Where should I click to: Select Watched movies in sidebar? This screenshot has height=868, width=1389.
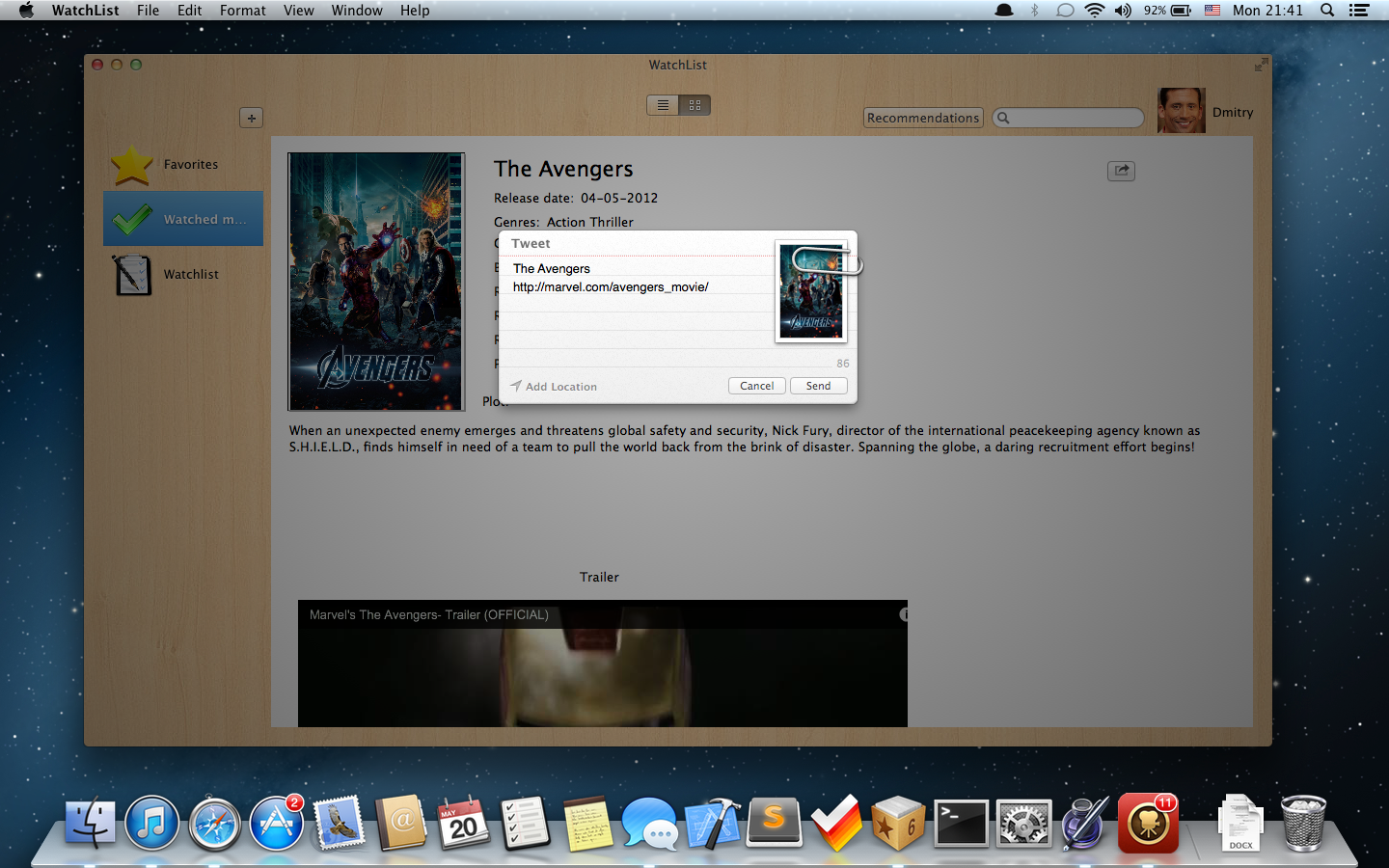183,219
